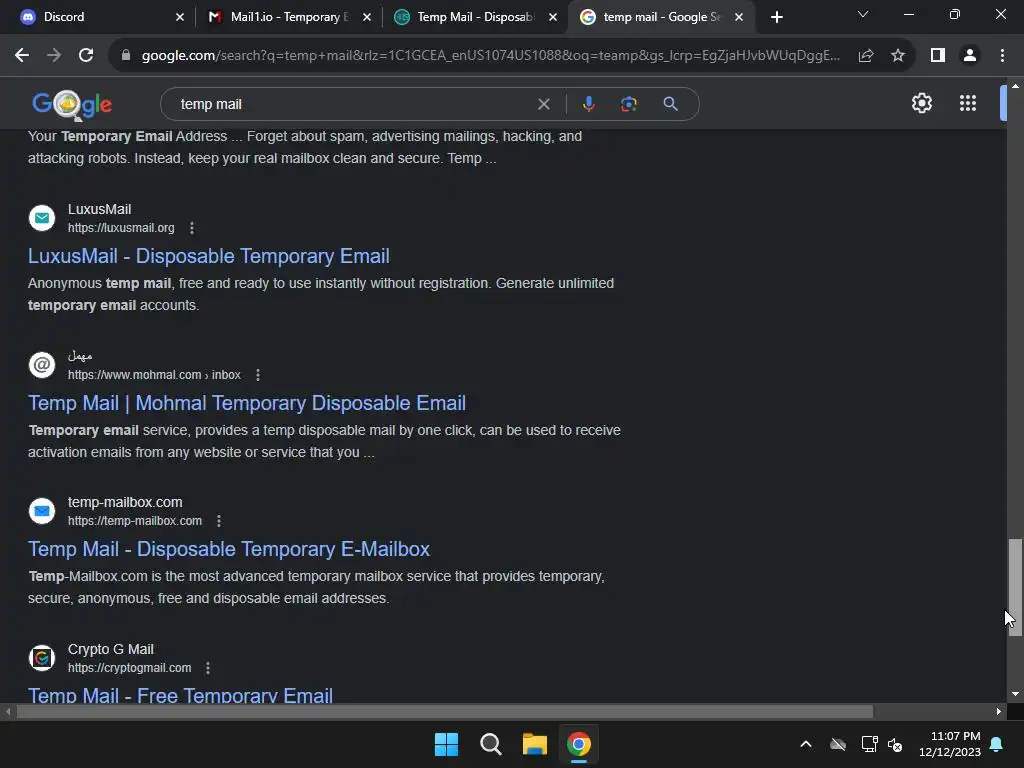Click the vertical scrollbar thumb

[1014, 586]
